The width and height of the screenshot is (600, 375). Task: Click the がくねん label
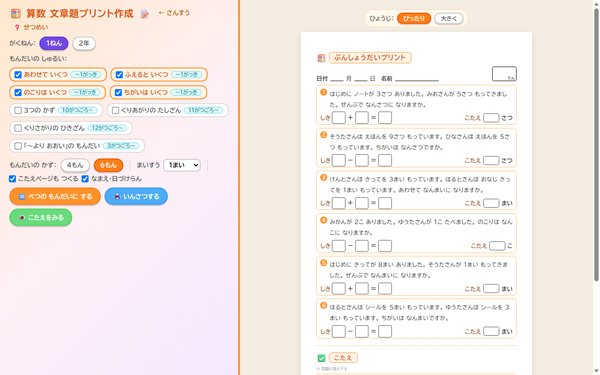(x=22, y=43)
